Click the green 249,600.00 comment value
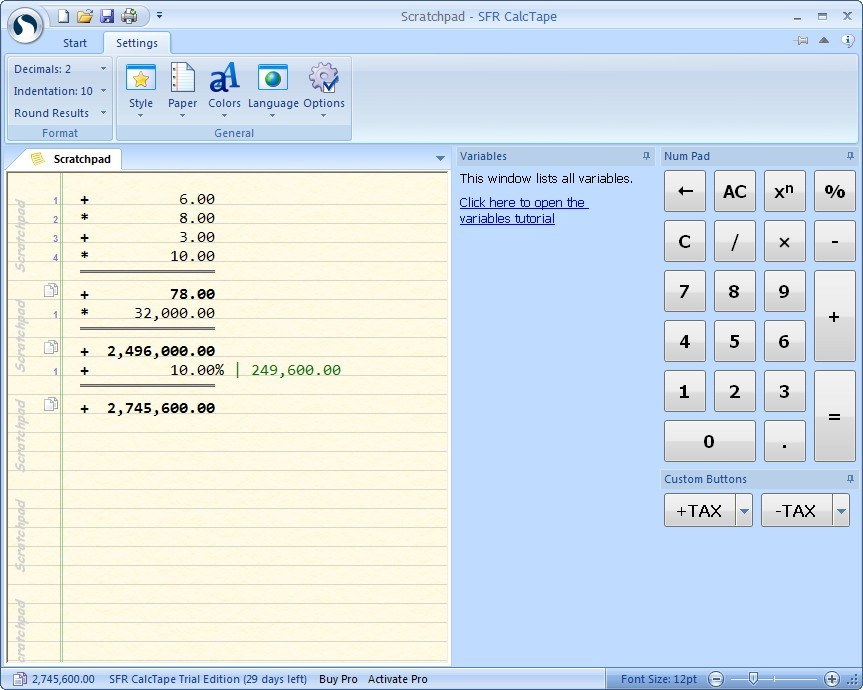 point(296,370)
